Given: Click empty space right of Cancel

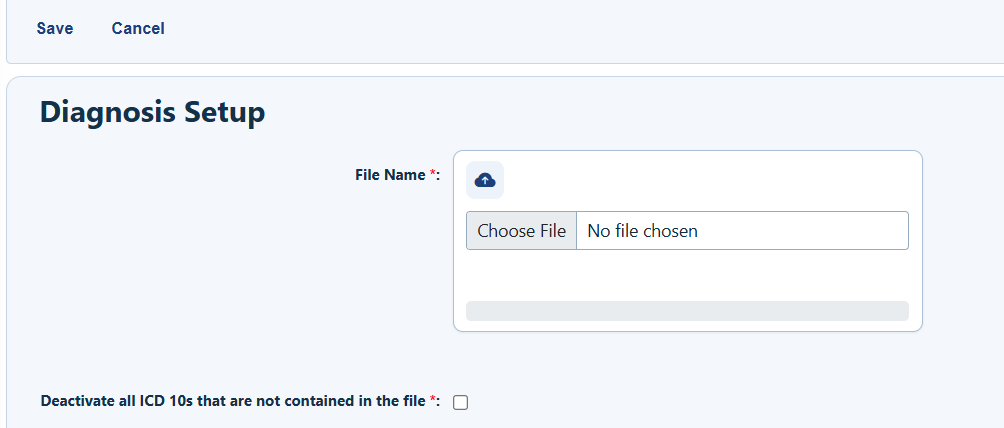Looking at the screenshot, I should click(576, 29).
